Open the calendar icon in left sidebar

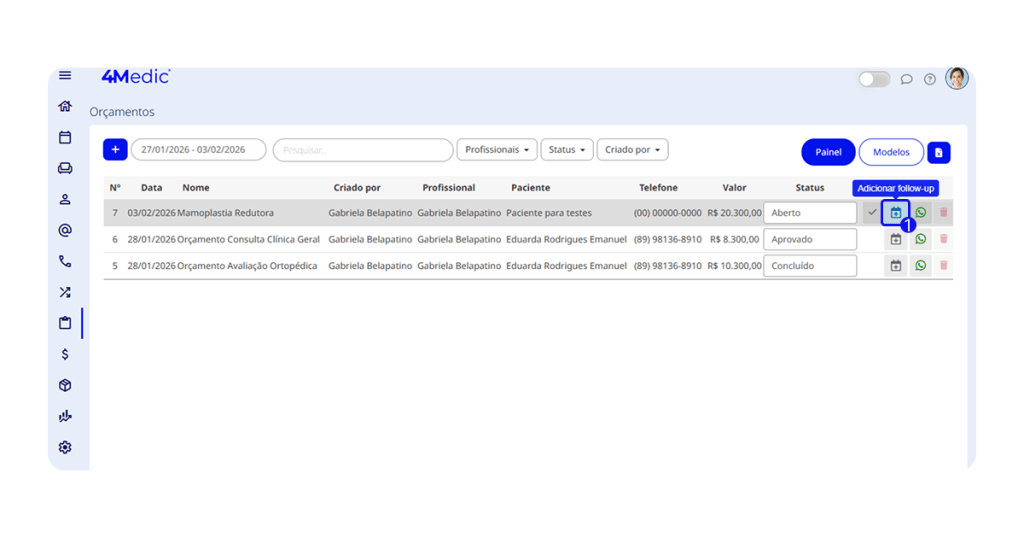tap(65, 137)
